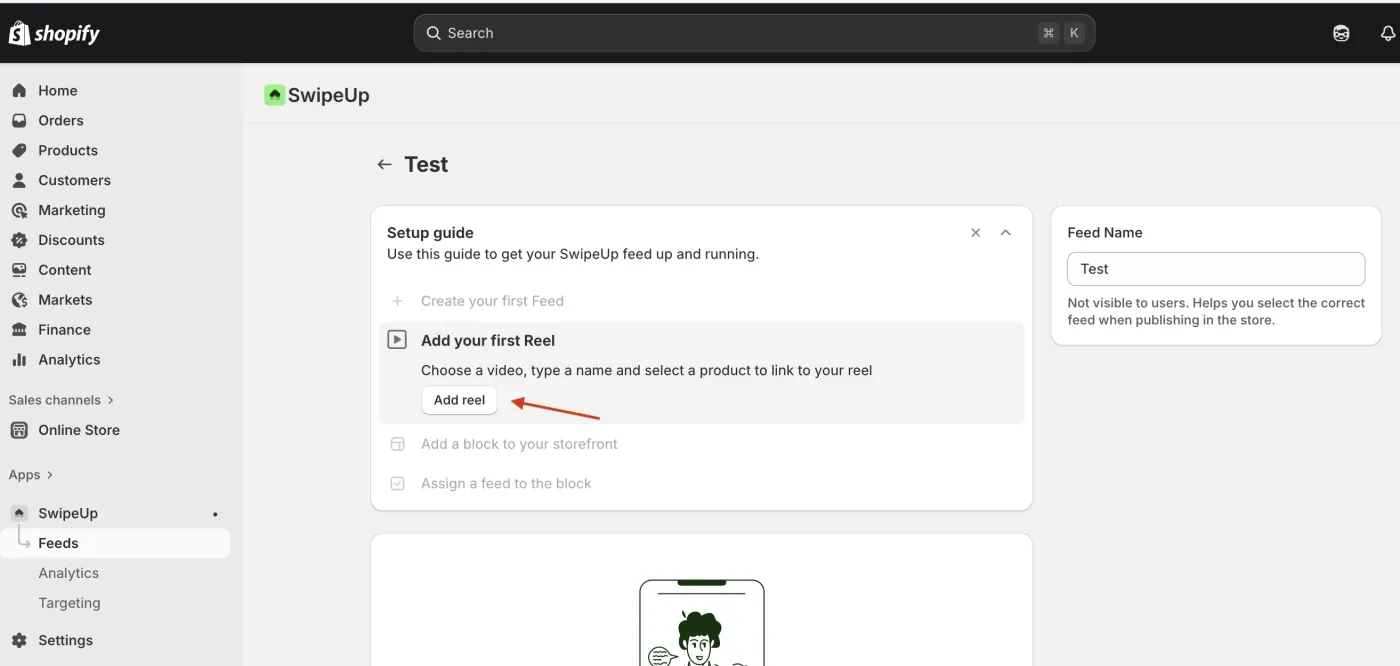The height and width of the screenshot is (666, 1400).
Task: Click the store avatar icon
Action: pyautogui.click(x=1341, y=33)
